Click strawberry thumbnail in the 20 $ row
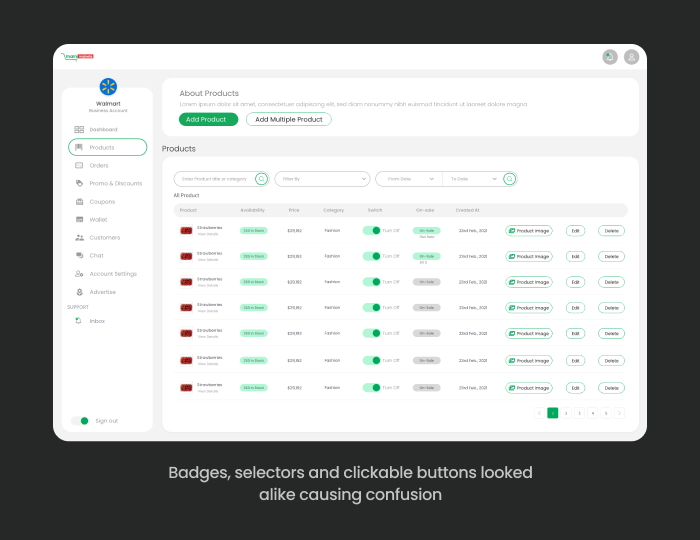Image resolution: width=700 pixels, height=540 pixels. 186,257
